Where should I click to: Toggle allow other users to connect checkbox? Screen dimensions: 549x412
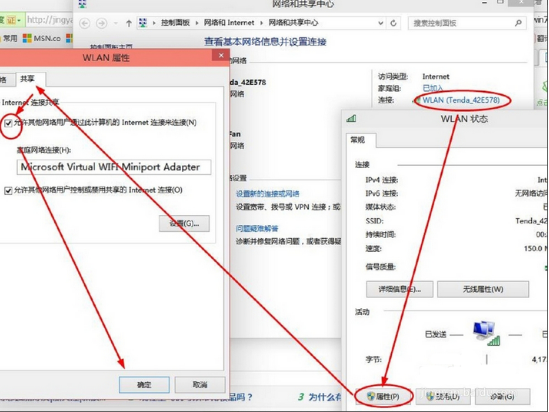[8, 123]
